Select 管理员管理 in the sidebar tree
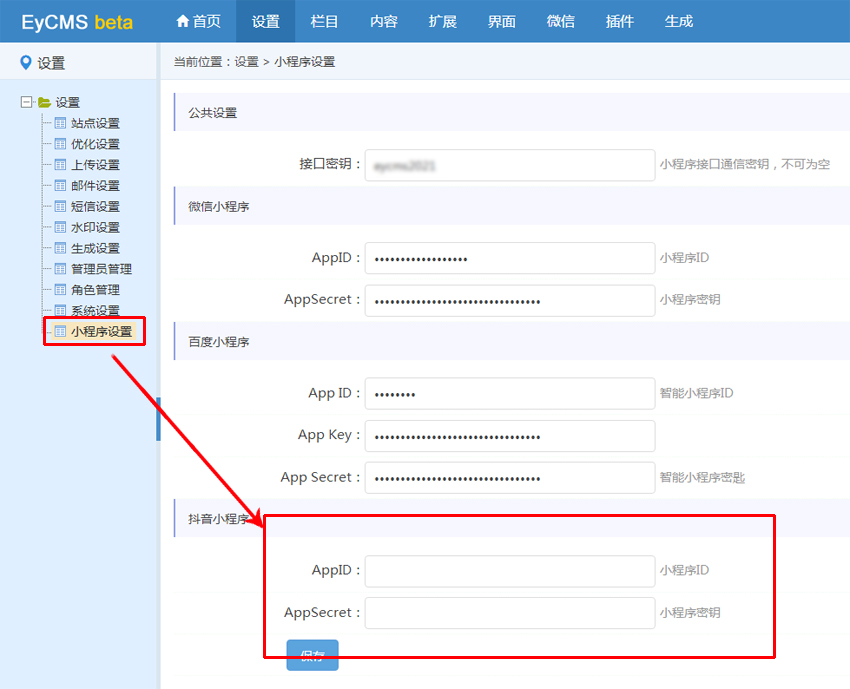Image resolution: width=850 pixels, height=689 pixels. click(101, 269)
